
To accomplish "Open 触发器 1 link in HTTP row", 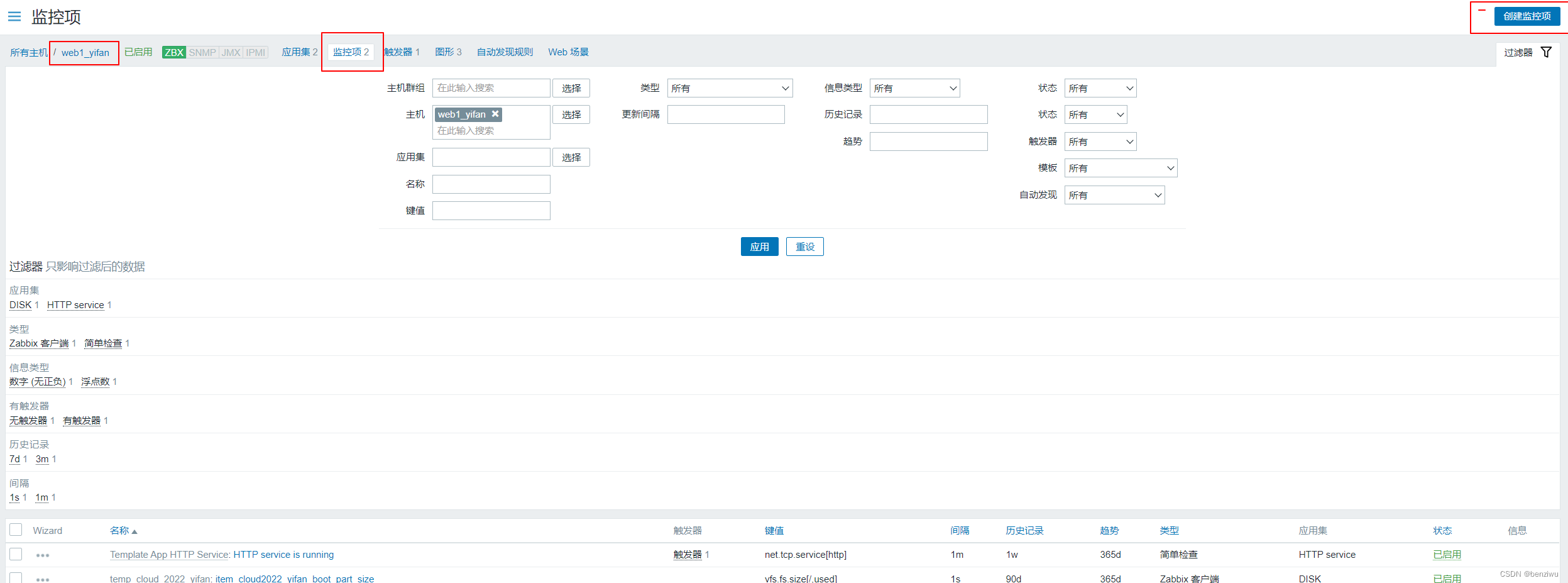I will click(688, 555).
